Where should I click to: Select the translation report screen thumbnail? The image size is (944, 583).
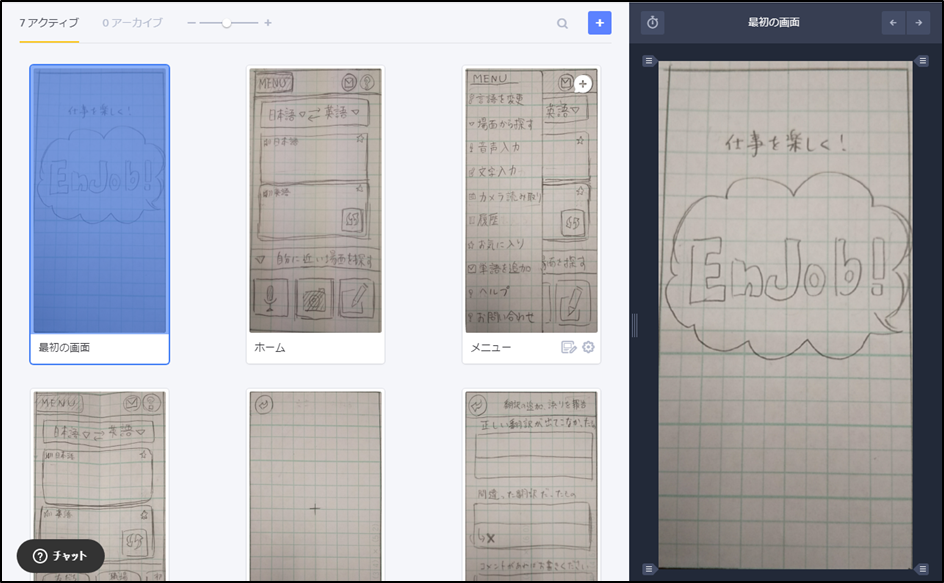click(532, 486)
